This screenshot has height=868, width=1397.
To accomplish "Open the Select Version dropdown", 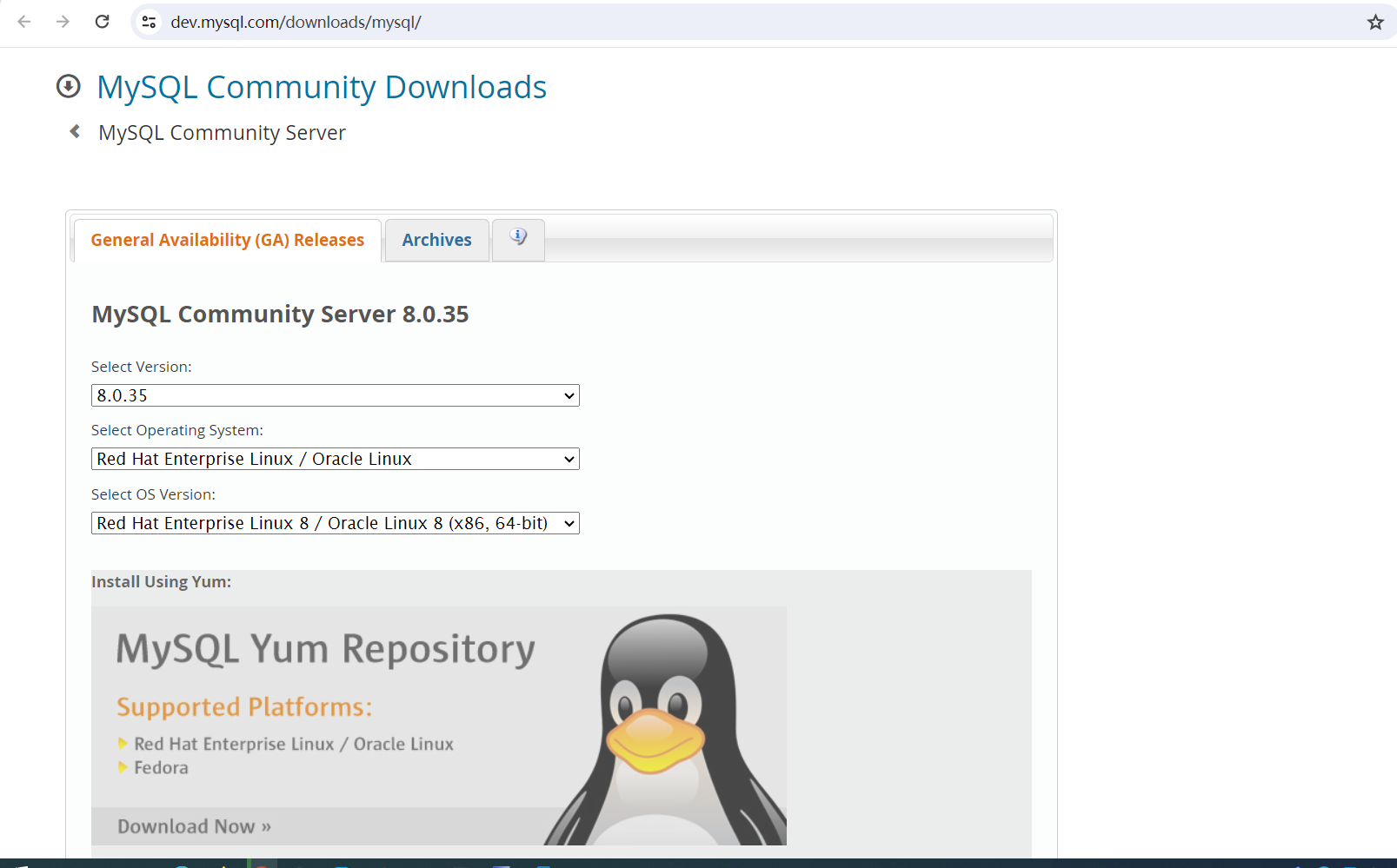I will (x=336, y=395).
